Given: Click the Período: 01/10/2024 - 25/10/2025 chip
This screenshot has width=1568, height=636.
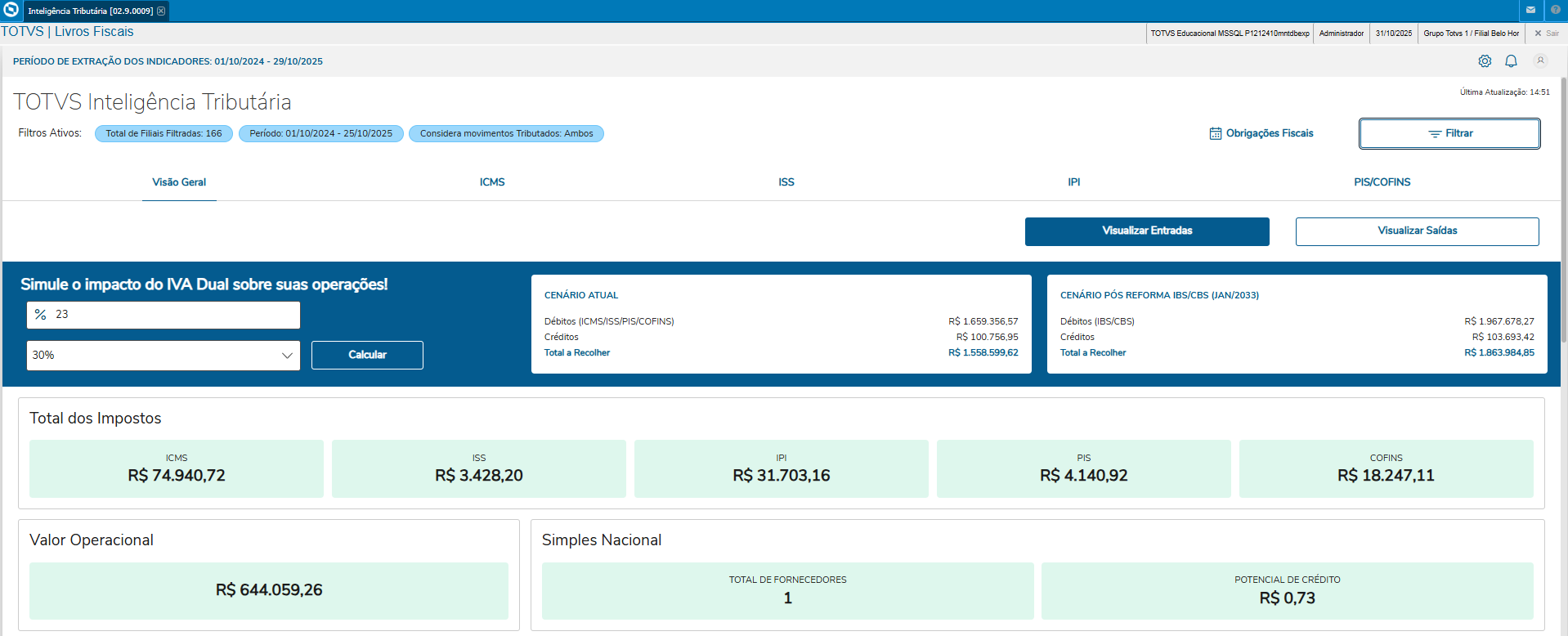Looking at the screenshot, I should click(321, 133).
